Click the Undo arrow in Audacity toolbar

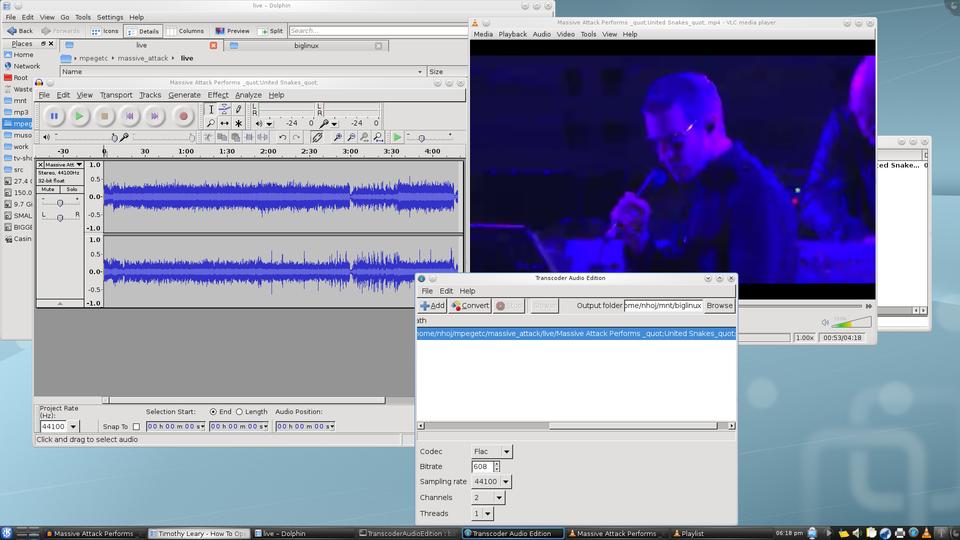(x=283, y=137)
